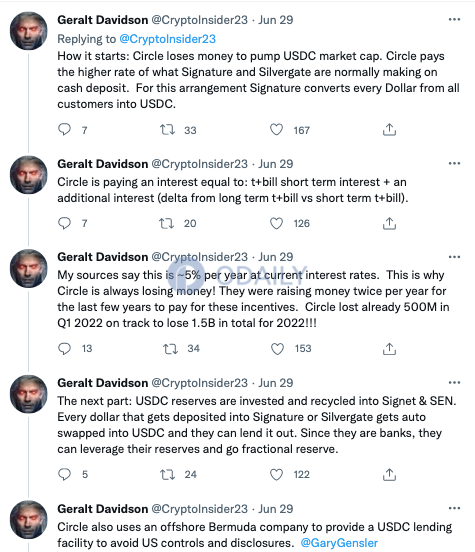
Task: Share the Signet & SEN reserves tweet
Action: tap(389, 474)
